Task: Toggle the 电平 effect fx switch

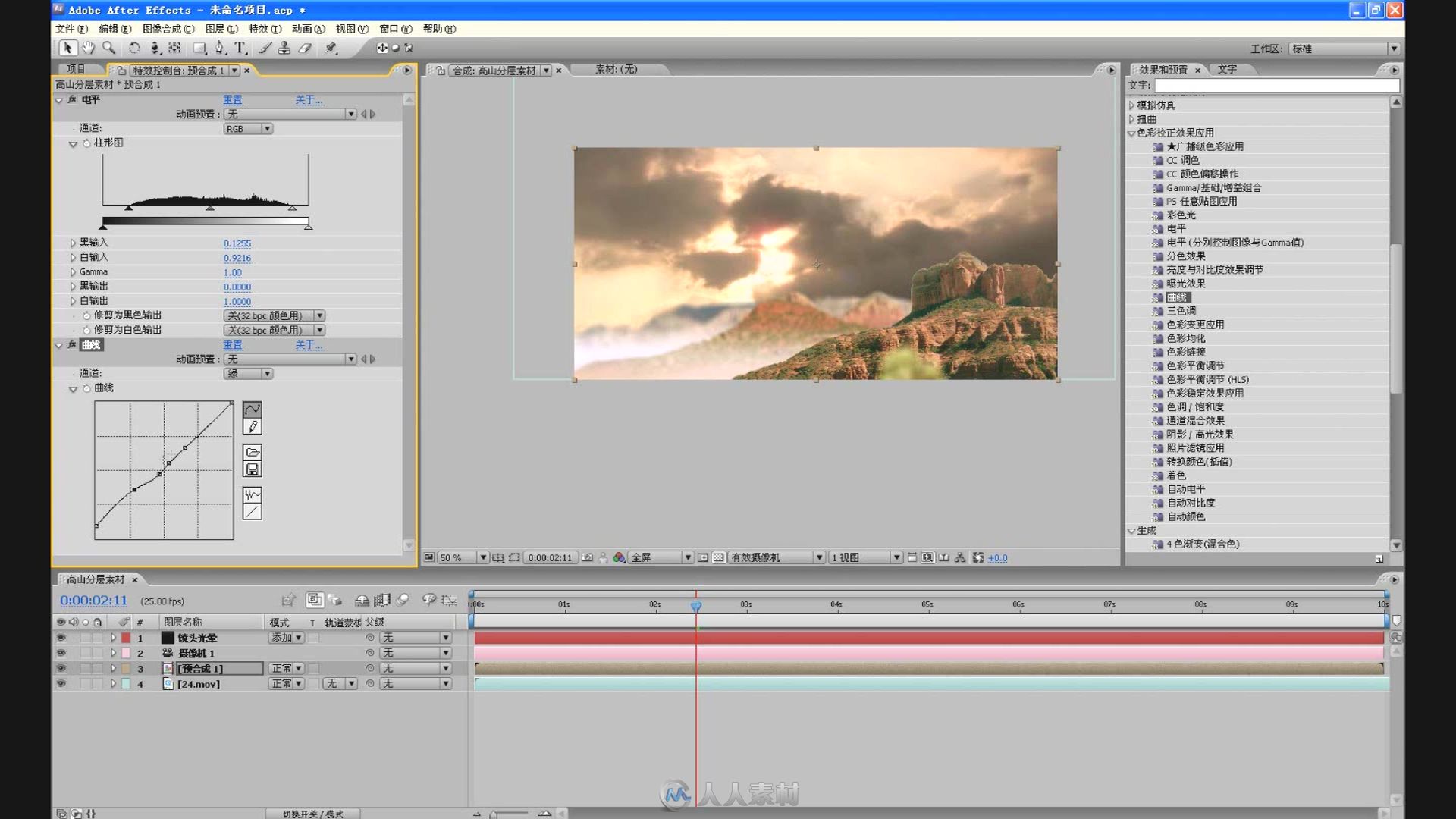Action: click(x=72, y=99)
